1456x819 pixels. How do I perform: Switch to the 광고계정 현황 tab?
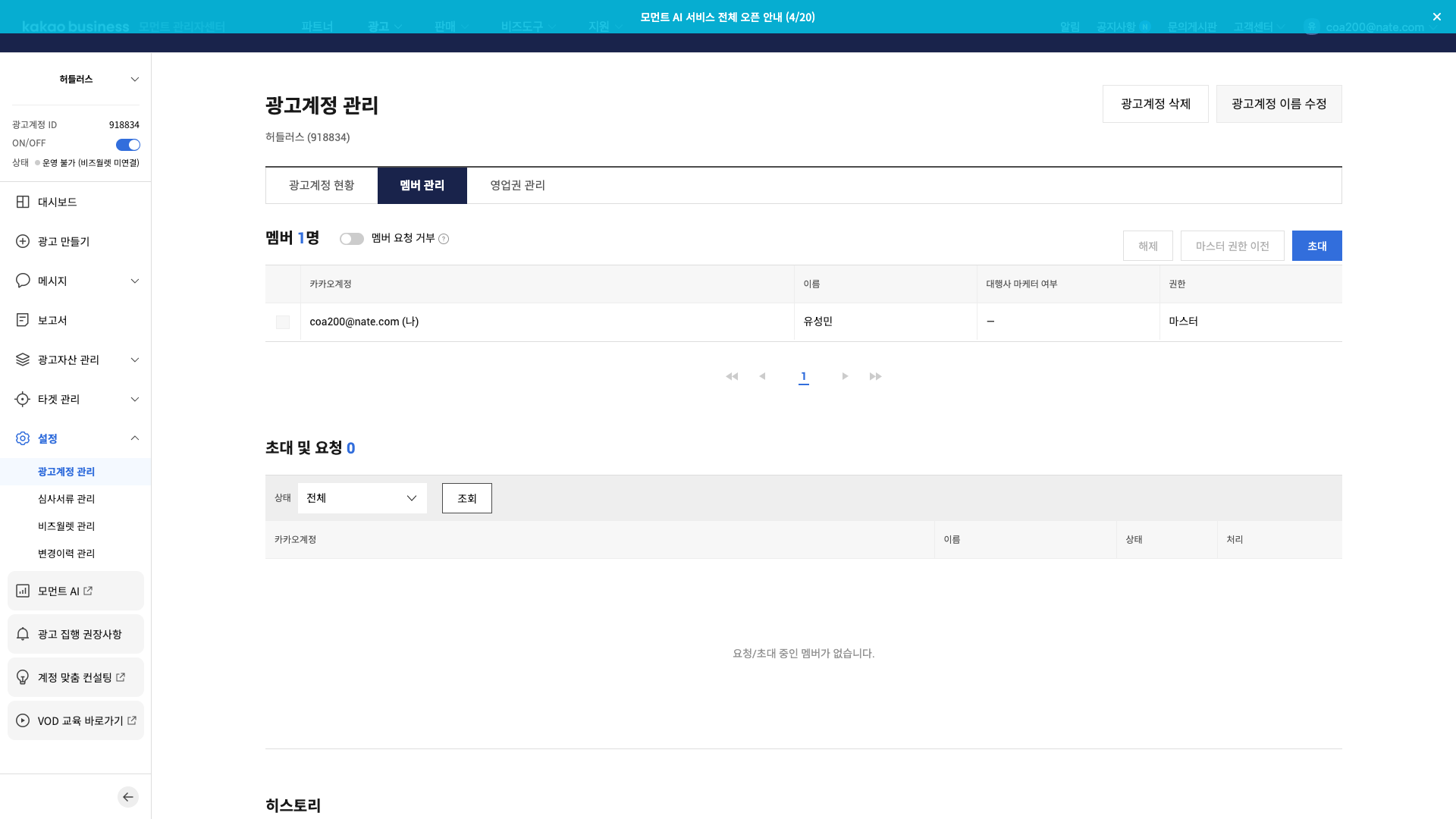(x=322, y=185)
